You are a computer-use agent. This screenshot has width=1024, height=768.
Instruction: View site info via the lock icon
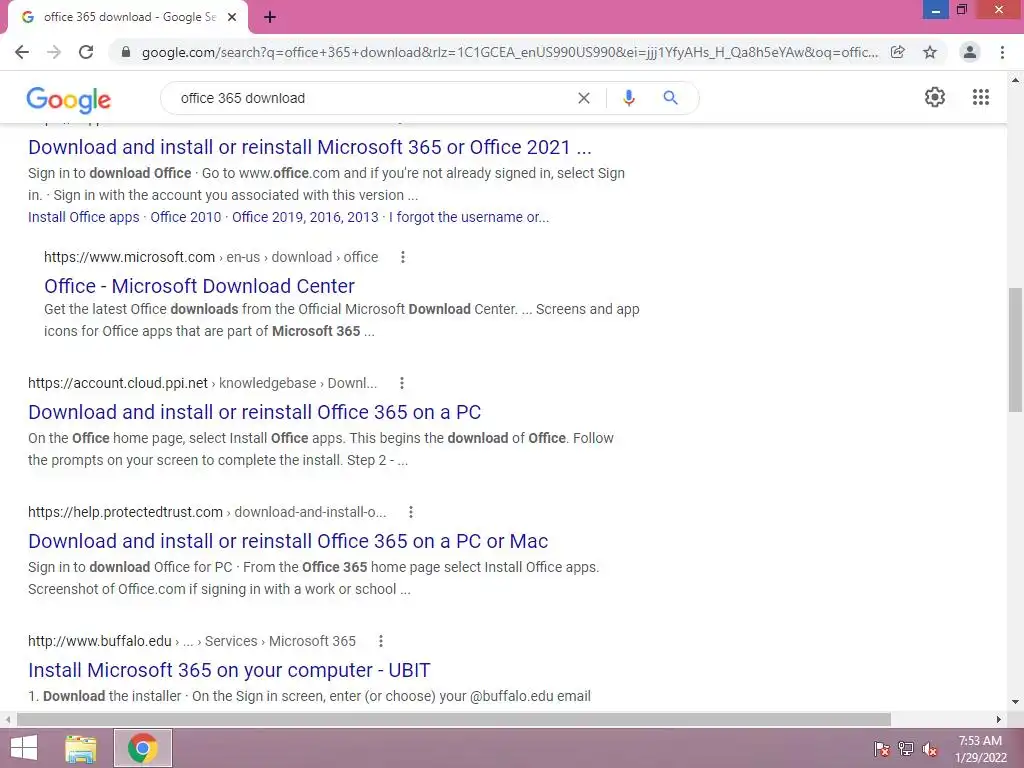126,52
